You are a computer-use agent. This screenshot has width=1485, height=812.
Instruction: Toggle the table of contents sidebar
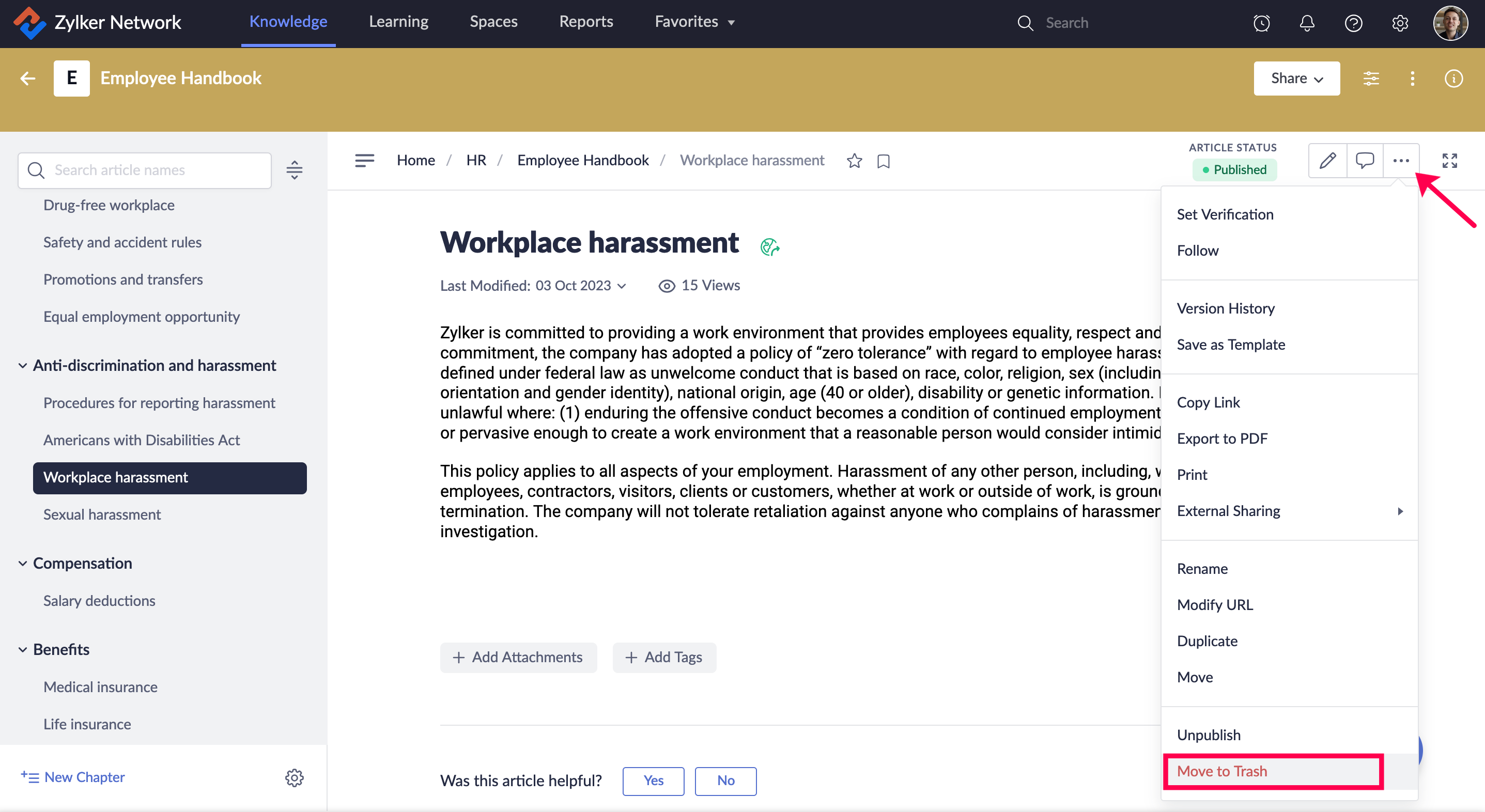[364, 160]
